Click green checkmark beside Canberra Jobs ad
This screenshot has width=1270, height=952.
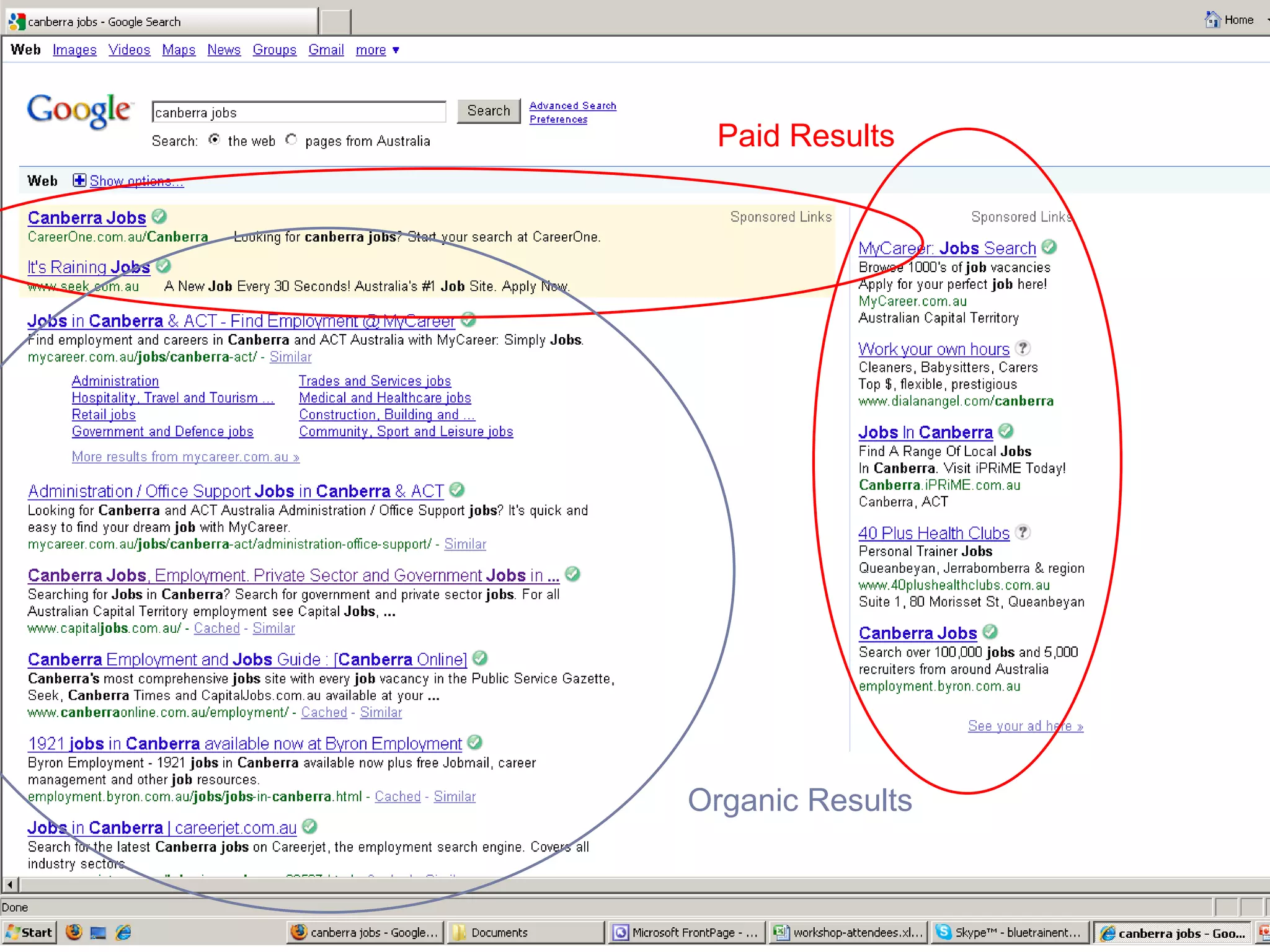(159, 216)
